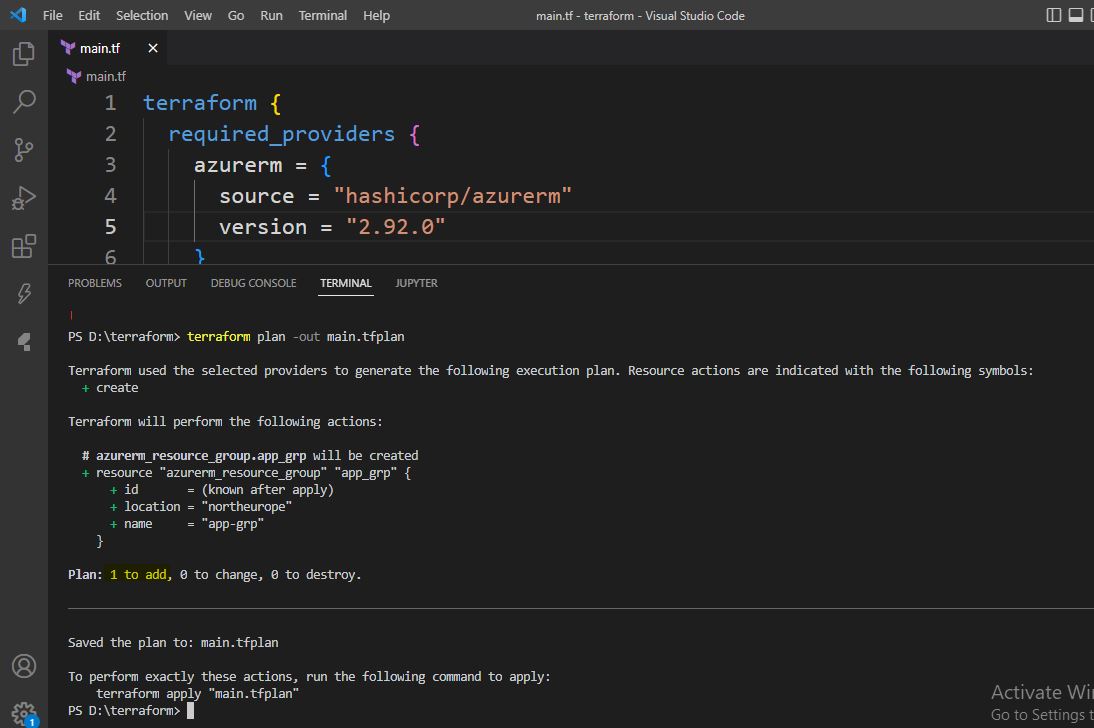Open the Extensions view icon

24,246
